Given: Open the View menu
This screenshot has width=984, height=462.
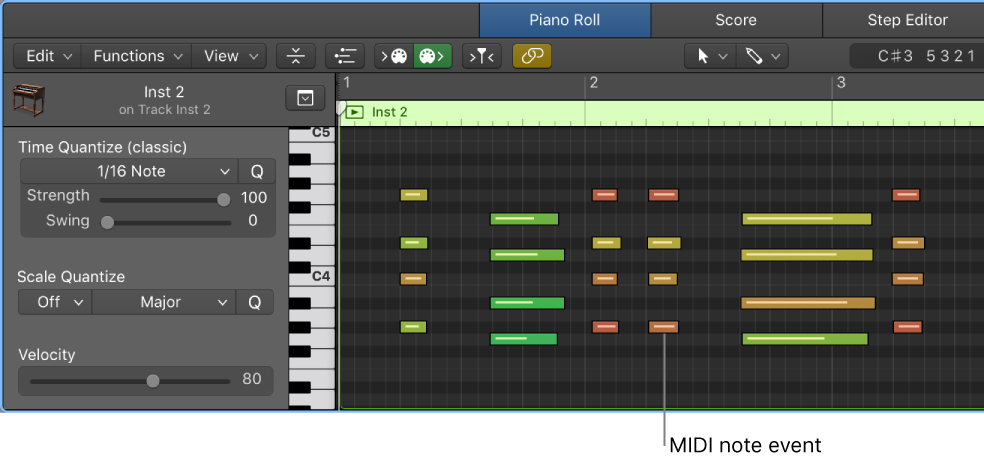Looking at the screenshot, I should pos(229,56).
